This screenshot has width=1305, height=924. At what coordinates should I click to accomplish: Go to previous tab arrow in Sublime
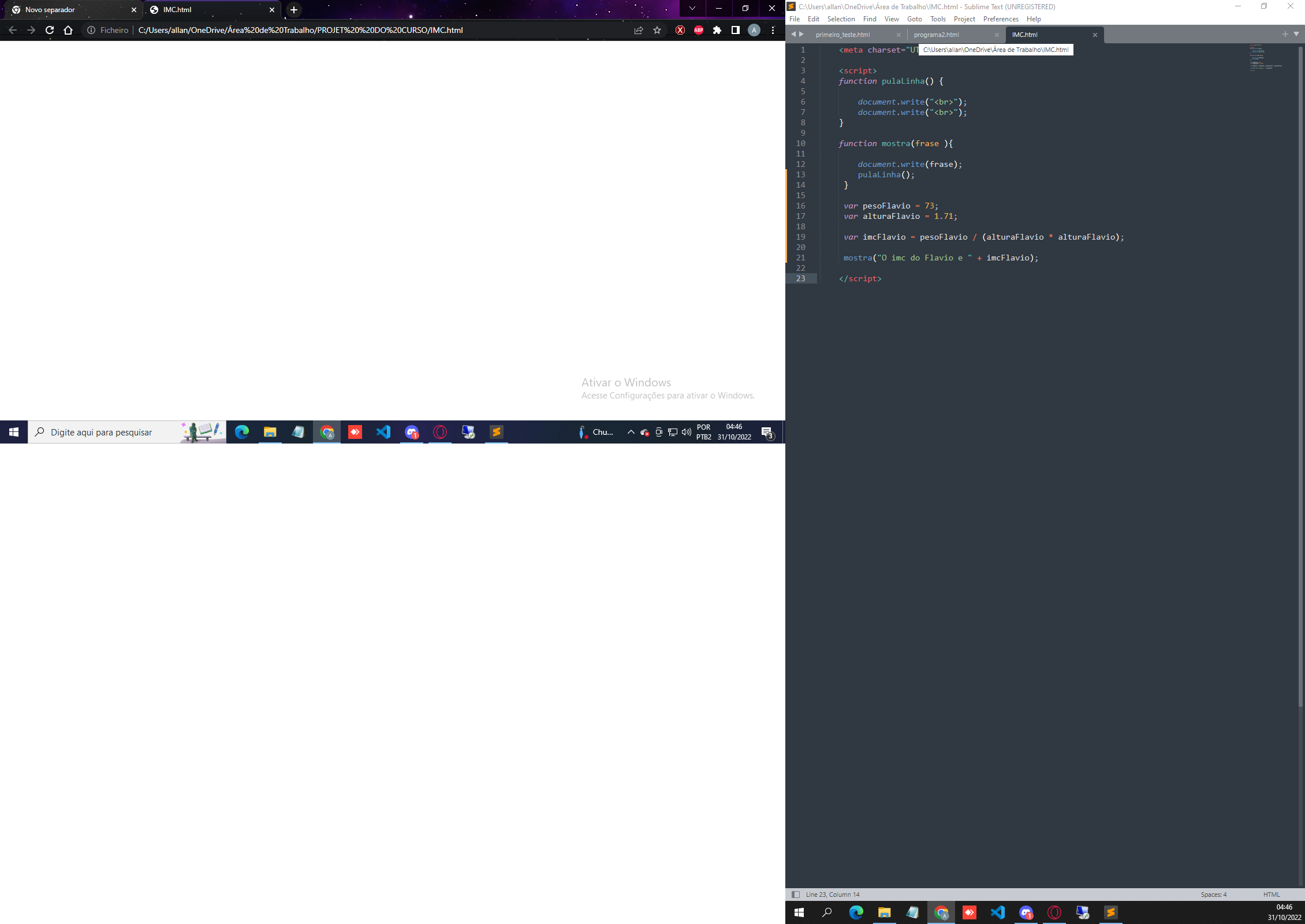[x=793, y=34]
